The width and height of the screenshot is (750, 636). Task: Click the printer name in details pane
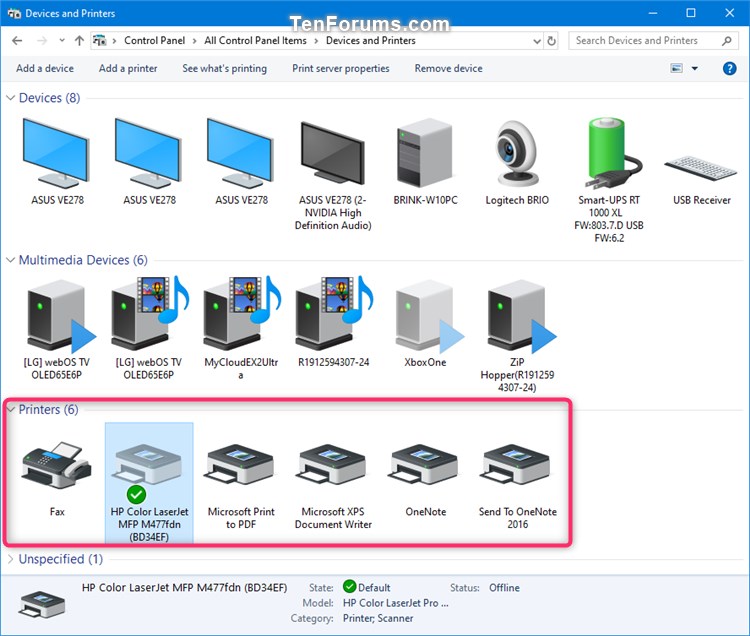pyautogui.click(x=185, y=588)
